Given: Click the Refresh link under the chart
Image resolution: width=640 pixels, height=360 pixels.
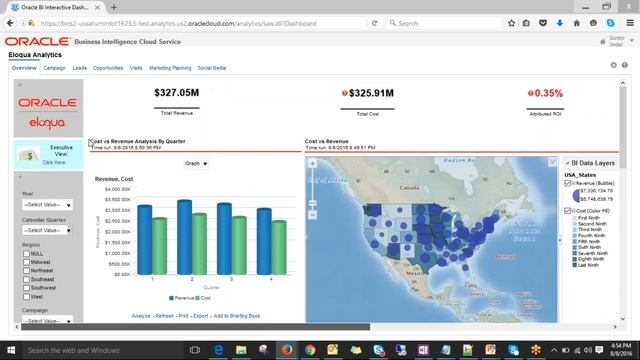Looking at the screenshot, I should click(x=164, y=316).
